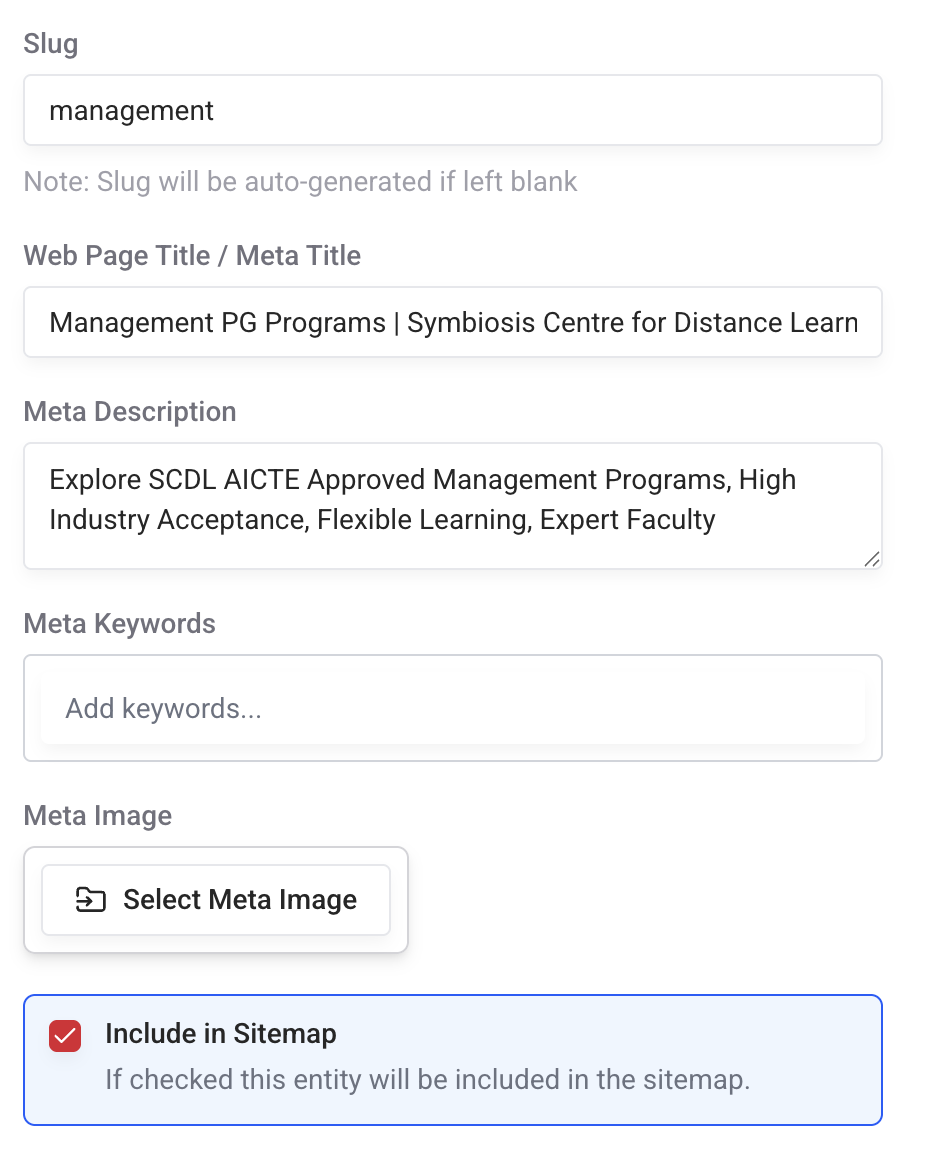Click the folder icon on Select Meta Image
Screen dimensions: 926x1150
(90, 900)
